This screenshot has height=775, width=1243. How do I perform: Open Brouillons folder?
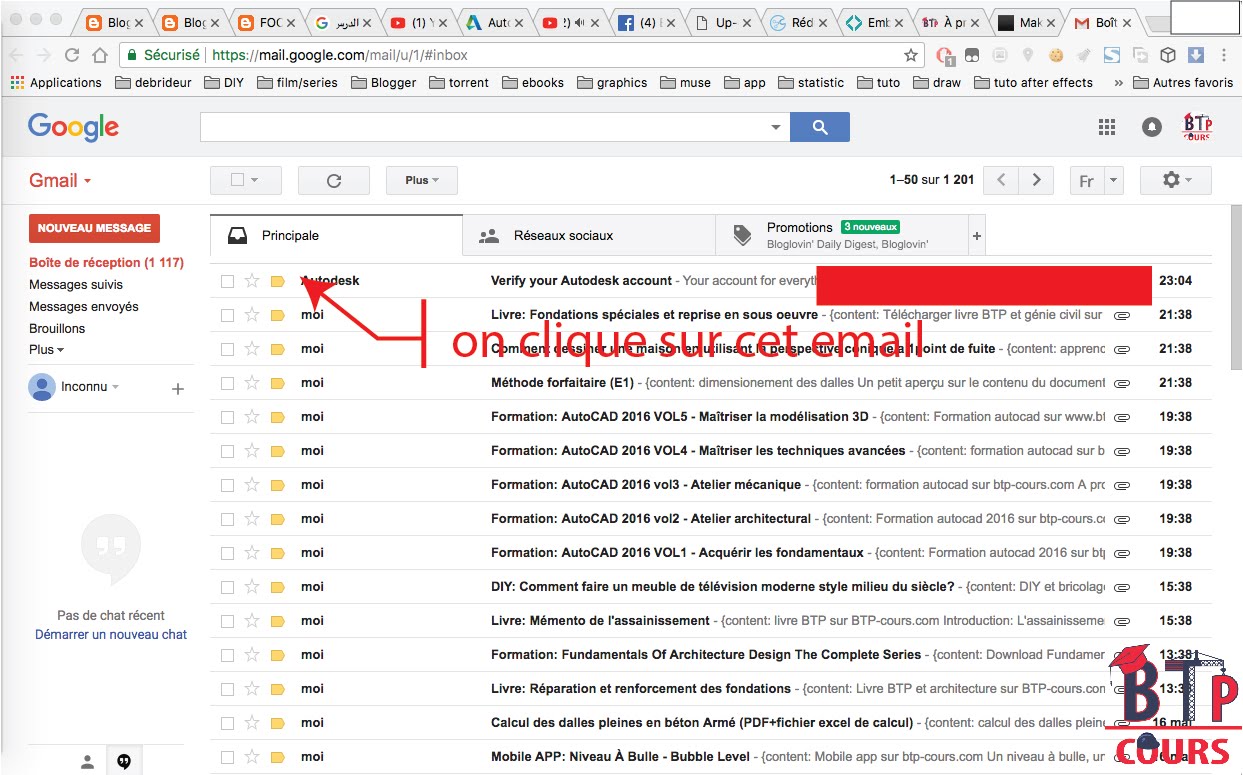coord(57,329)
